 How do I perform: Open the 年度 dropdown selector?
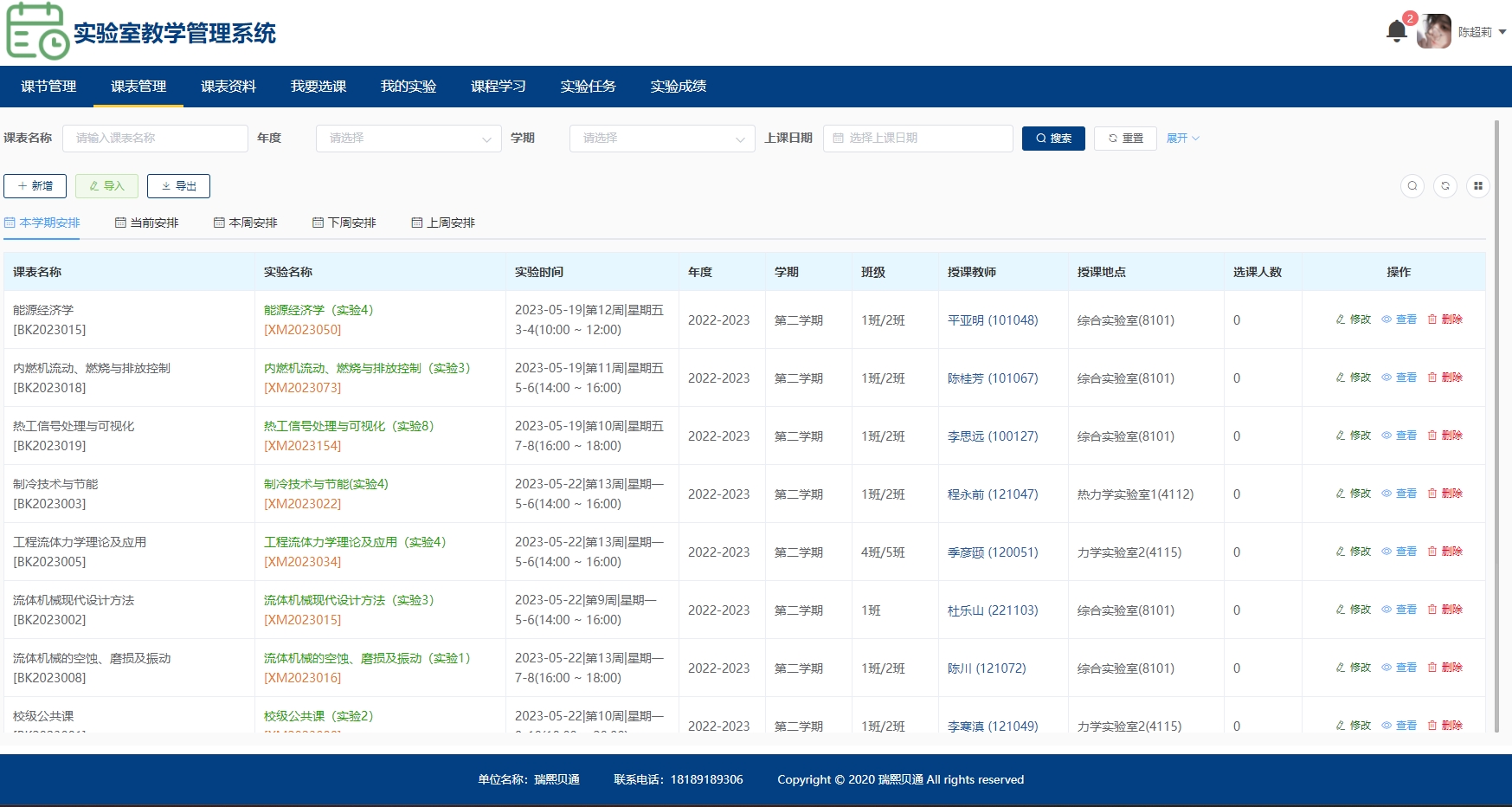coord(409,138)
